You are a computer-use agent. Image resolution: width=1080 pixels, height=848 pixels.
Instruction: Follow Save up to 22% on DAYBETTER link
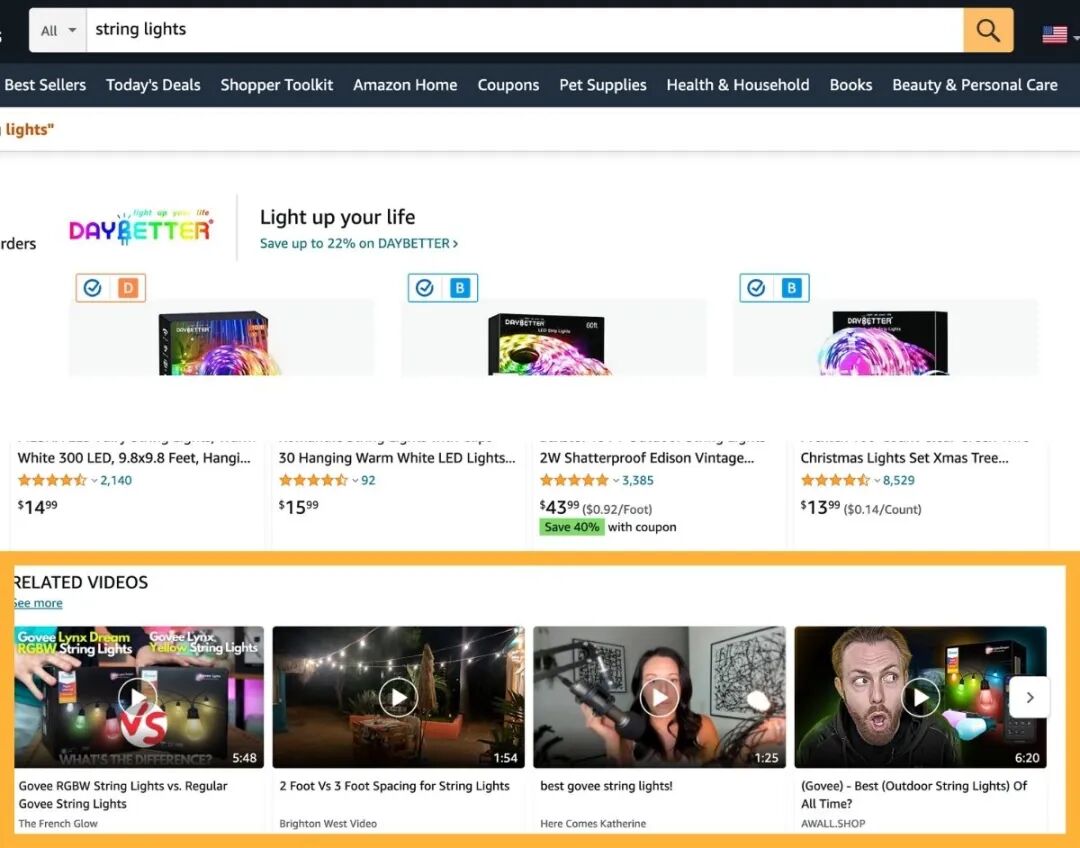(359, 243)
